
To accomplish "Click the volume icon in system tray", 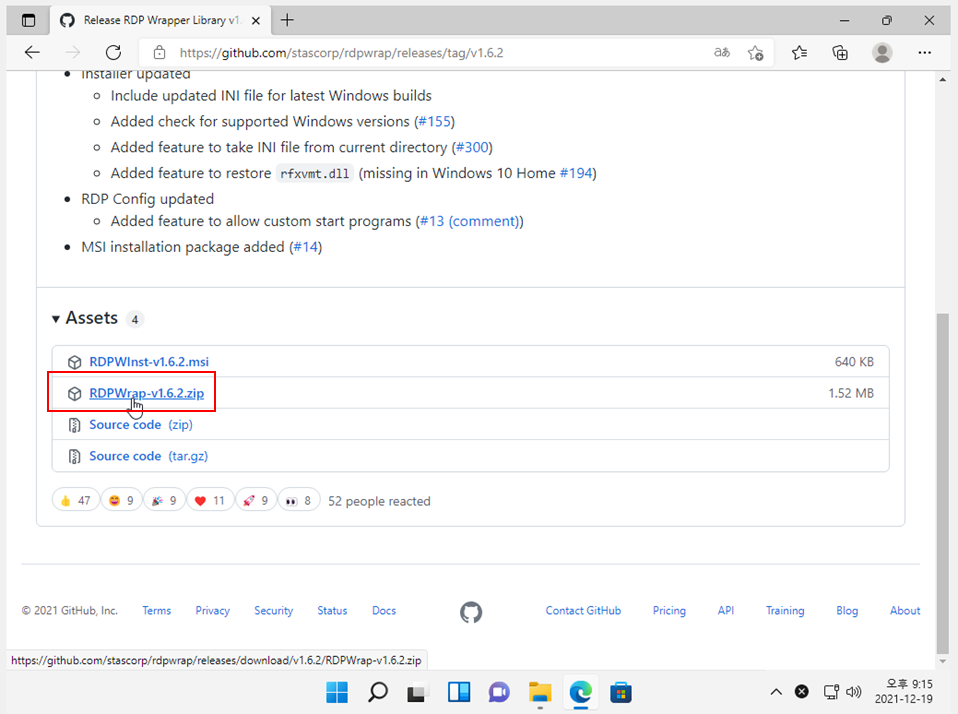I will (854, 691).
